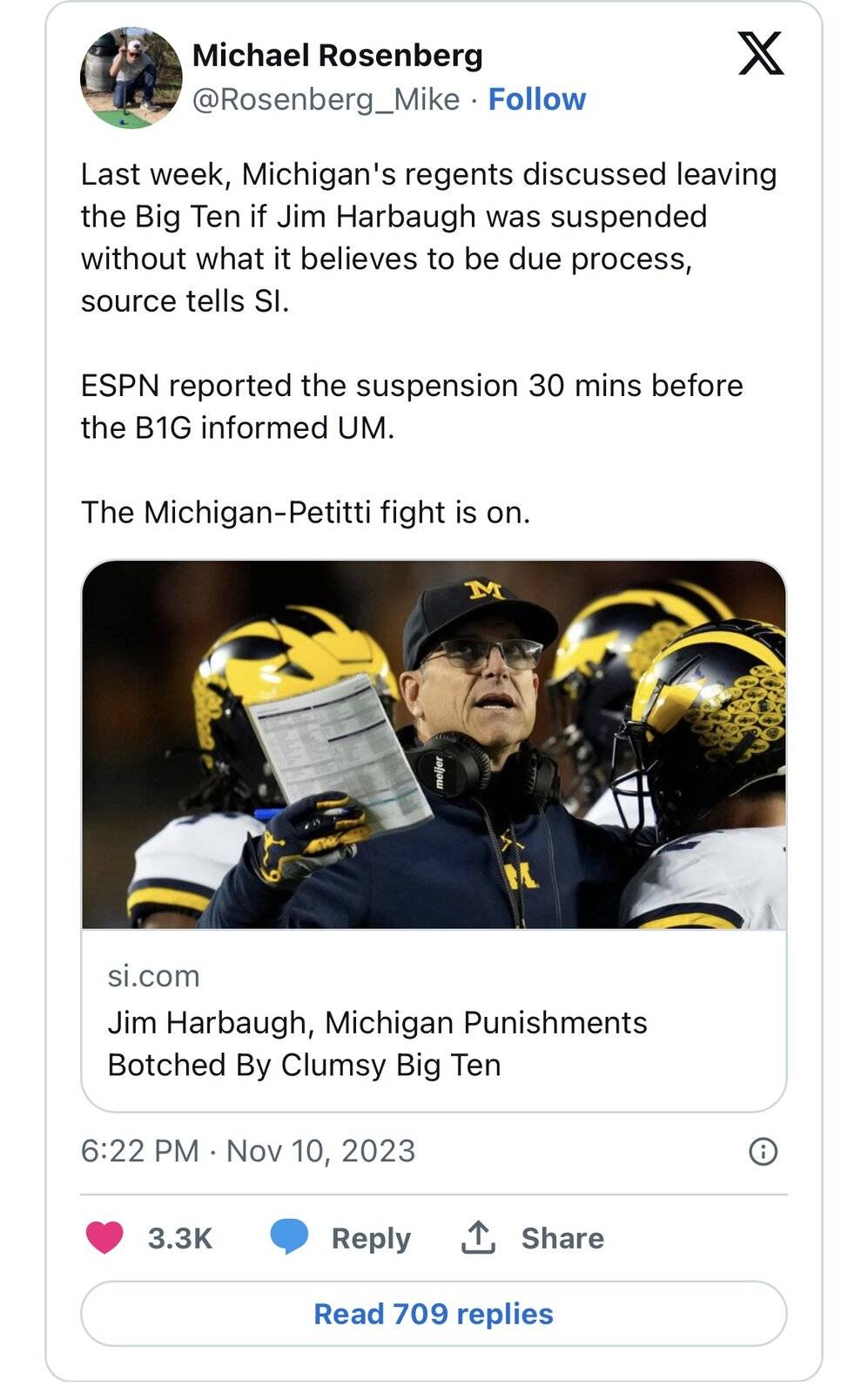868x1393 pixels.
Task: Open Michael Rosenberg's profile avatar
Action: click(131, 77)
